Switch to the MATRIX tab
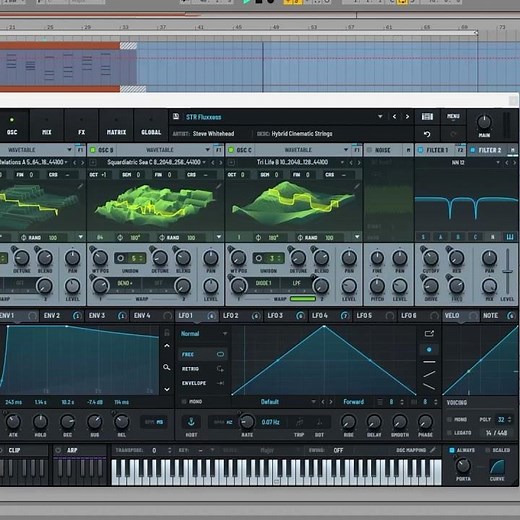 [x=116, y=127]
